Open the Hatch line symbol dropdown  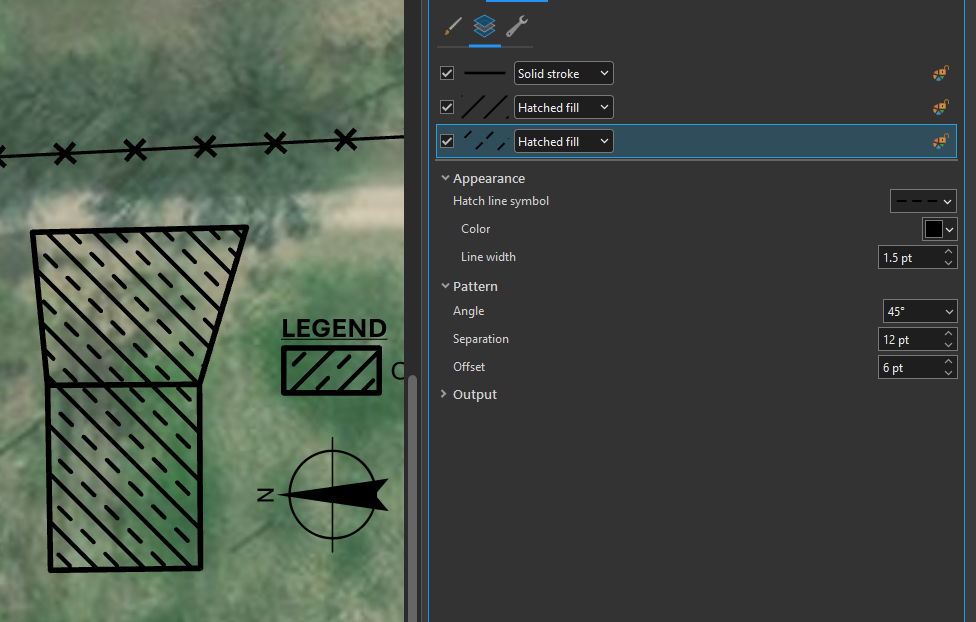coord(923,201)
